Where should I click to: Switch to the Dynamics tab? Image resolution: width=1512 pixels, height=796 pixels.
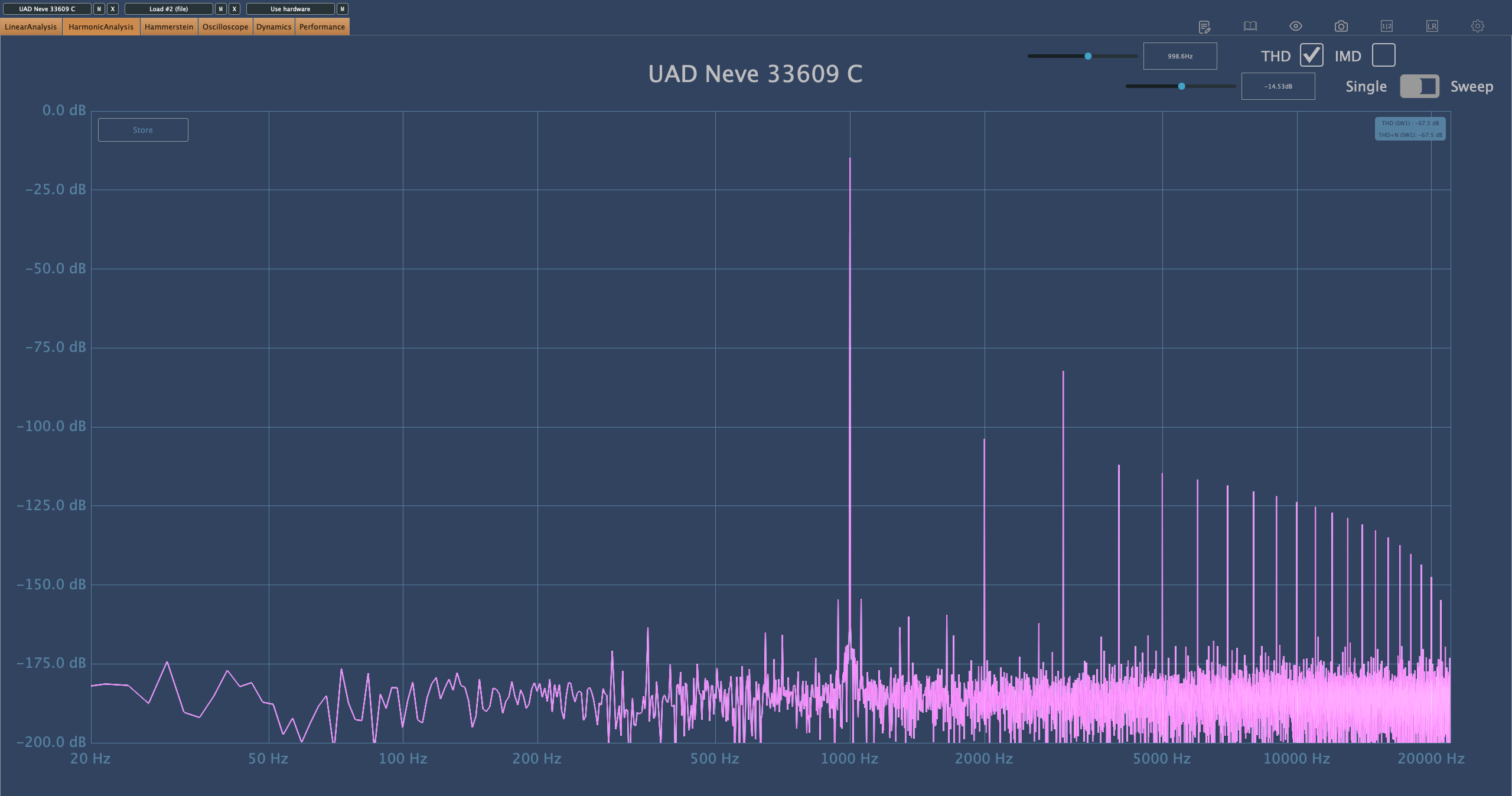pyautogui.click(x=274, y=27)
